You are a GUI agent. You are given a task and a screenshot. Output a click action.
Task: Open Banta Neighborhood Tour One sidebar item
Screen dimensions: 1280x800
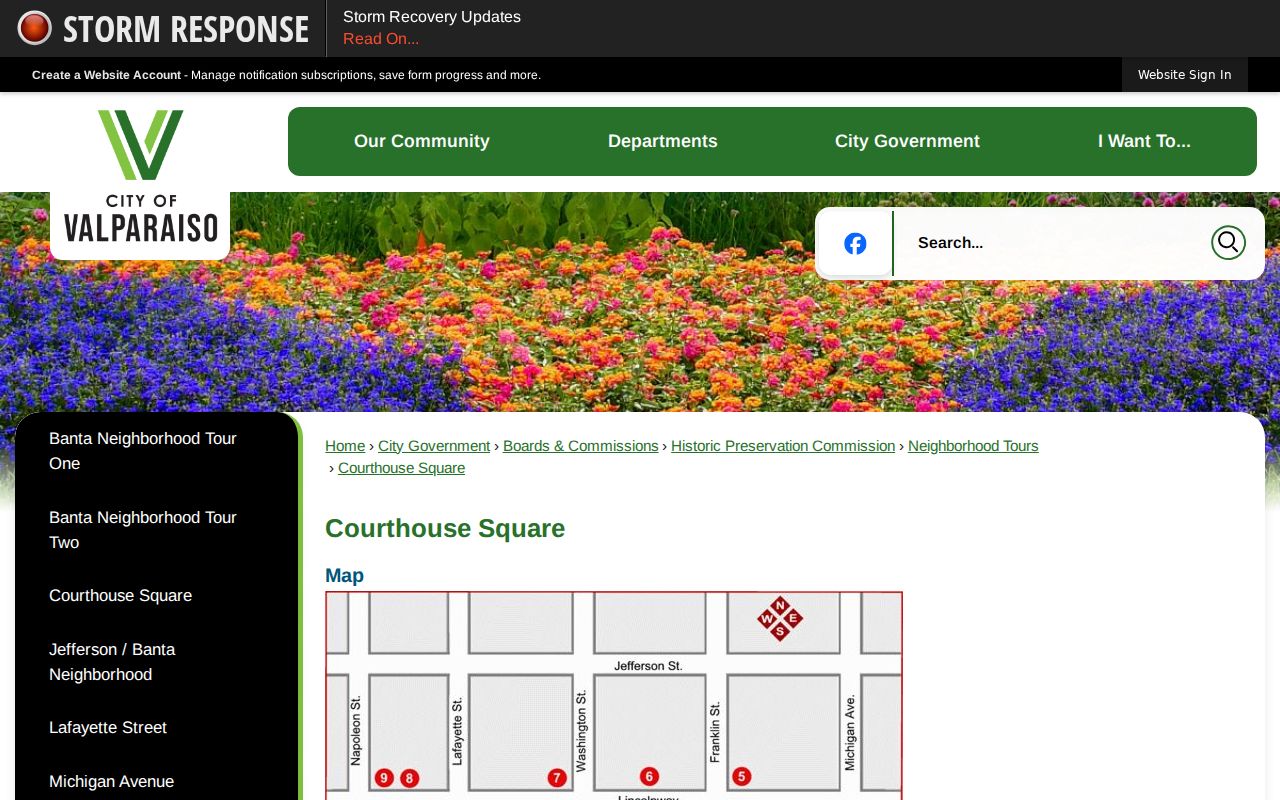tap(157, 451)
